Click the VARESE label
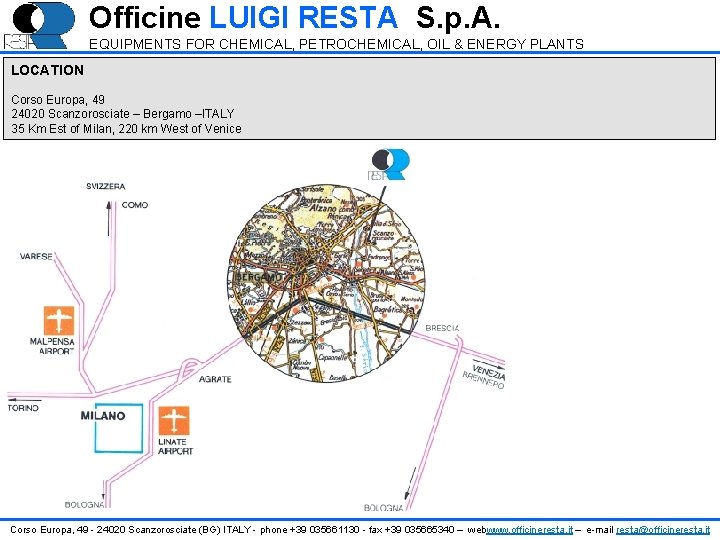 coord(36,256)
